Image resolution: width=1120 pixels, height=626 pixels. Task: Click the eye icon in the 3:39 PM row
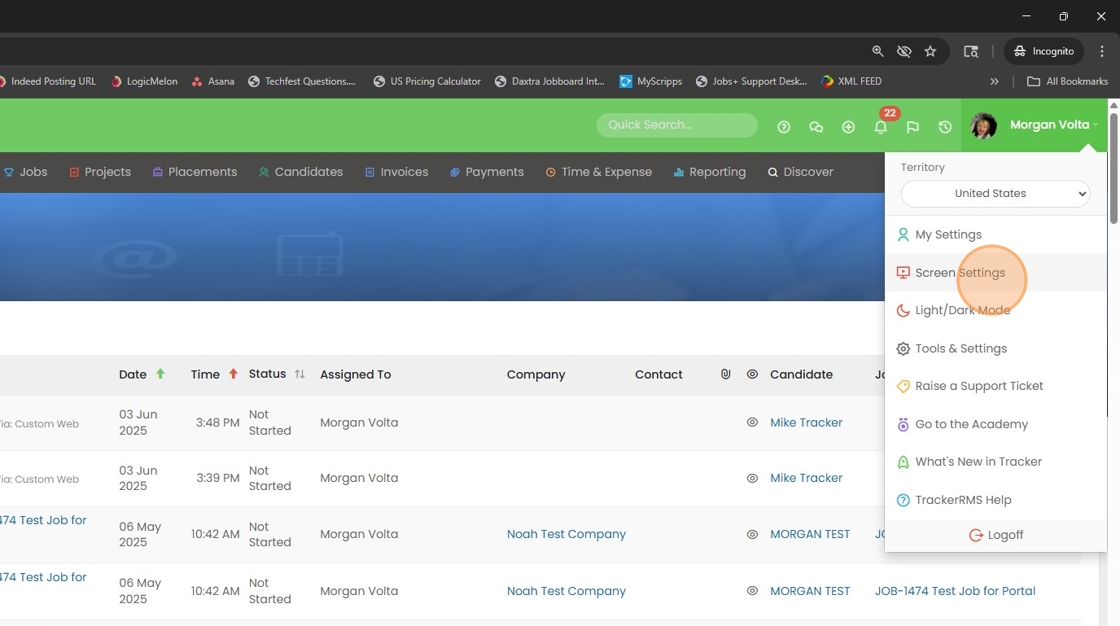[752, 478]
